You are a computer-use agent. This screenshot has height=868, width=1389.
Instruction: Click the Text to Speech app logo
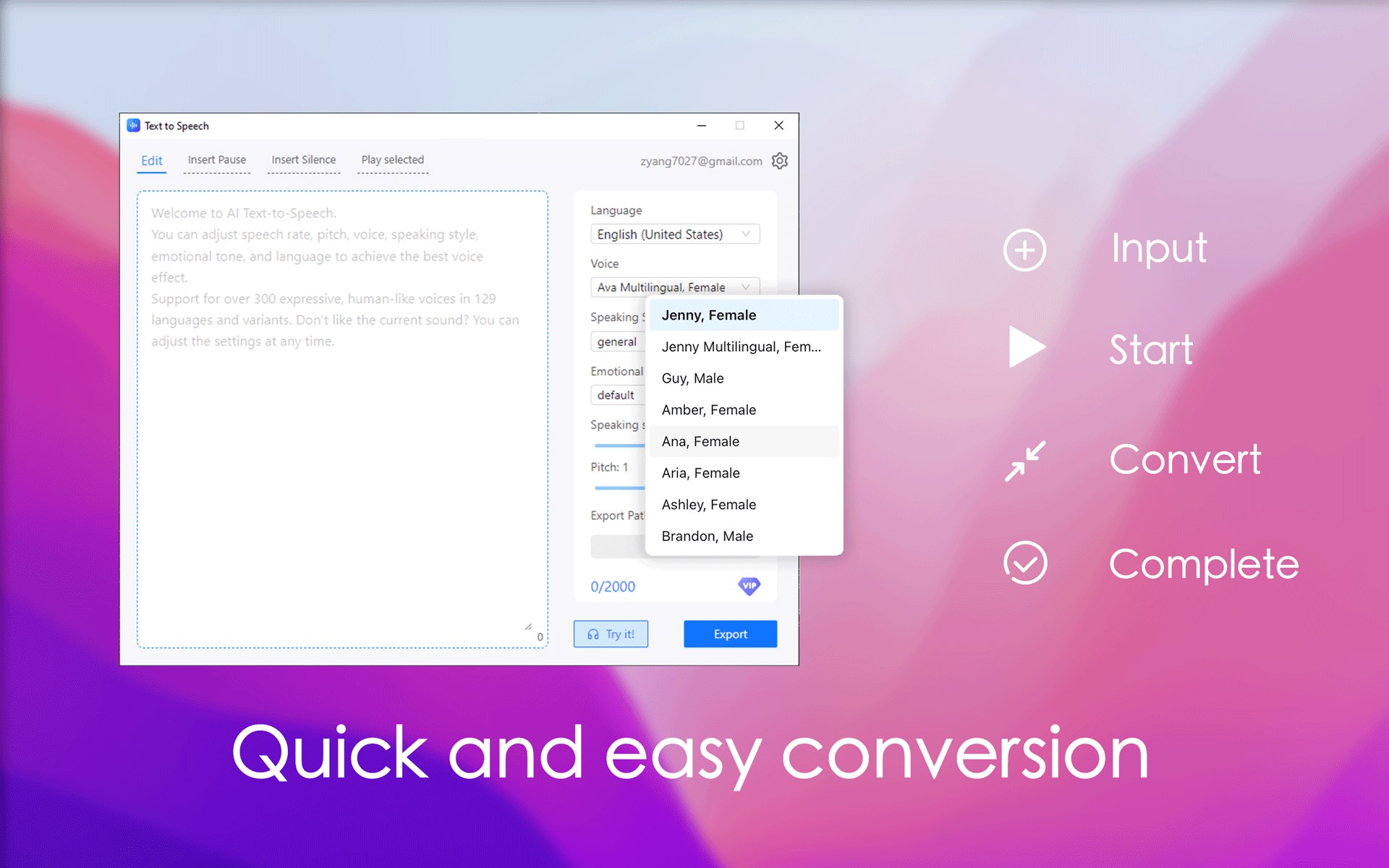pos(133,125)
